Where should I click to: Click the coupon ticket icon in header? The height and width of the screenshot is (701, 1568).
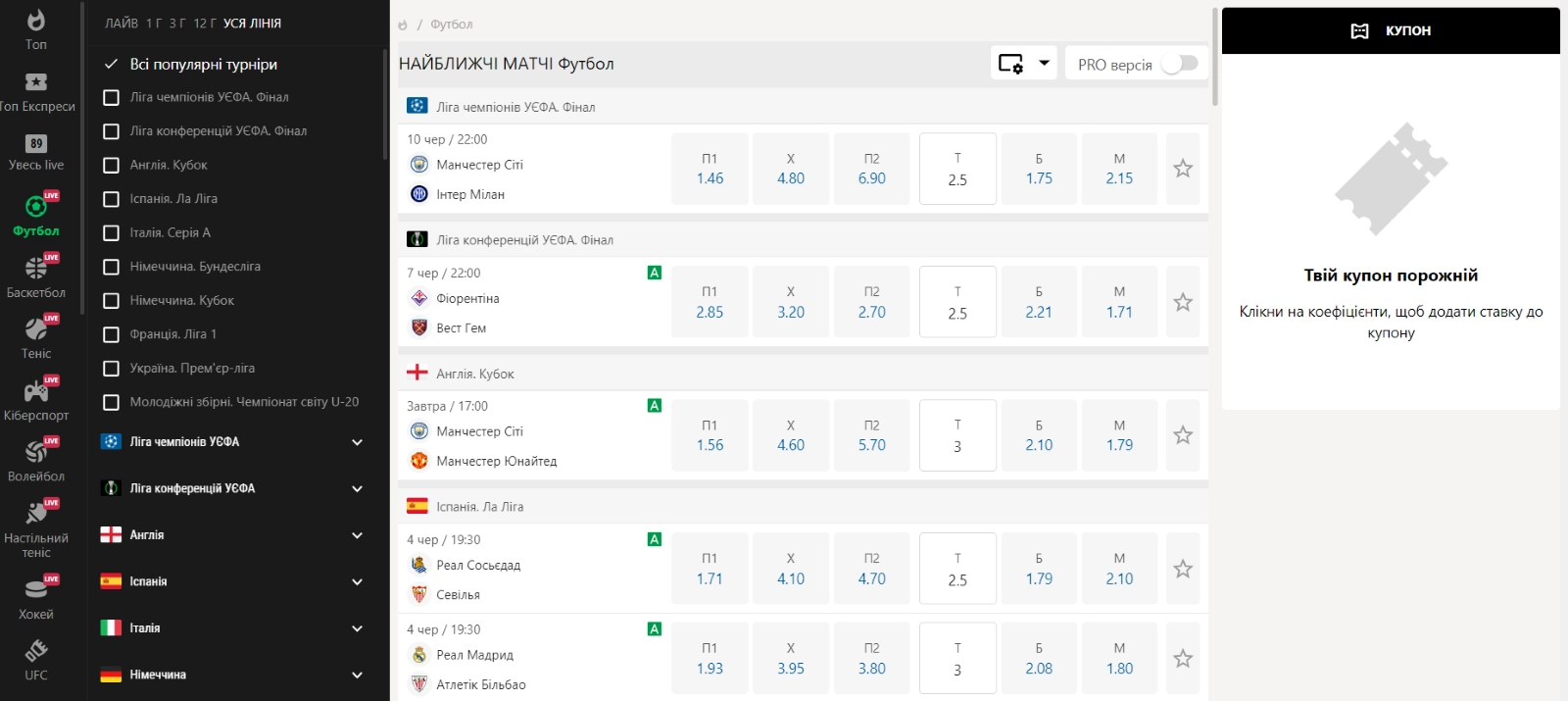click(1359, 30)
